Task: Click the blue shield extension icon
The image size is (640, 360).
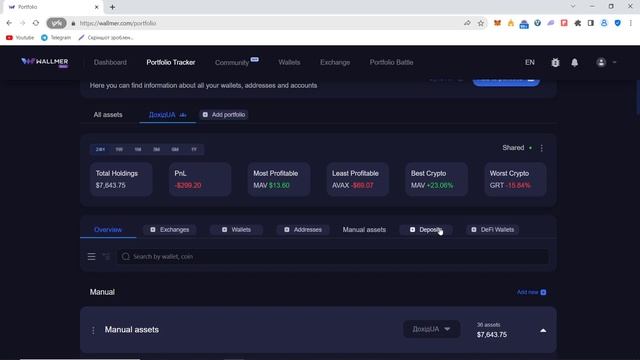Action: [618, 23]
